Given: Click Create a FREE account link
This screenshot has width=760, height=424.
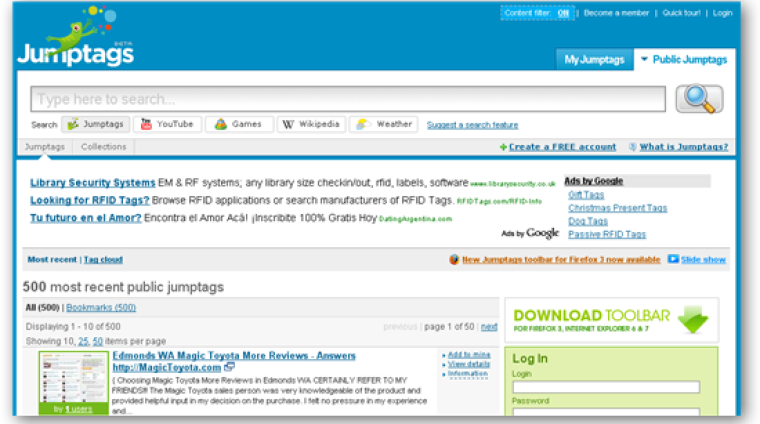Looking at the screenshot, I should click(x=562, y=147).
